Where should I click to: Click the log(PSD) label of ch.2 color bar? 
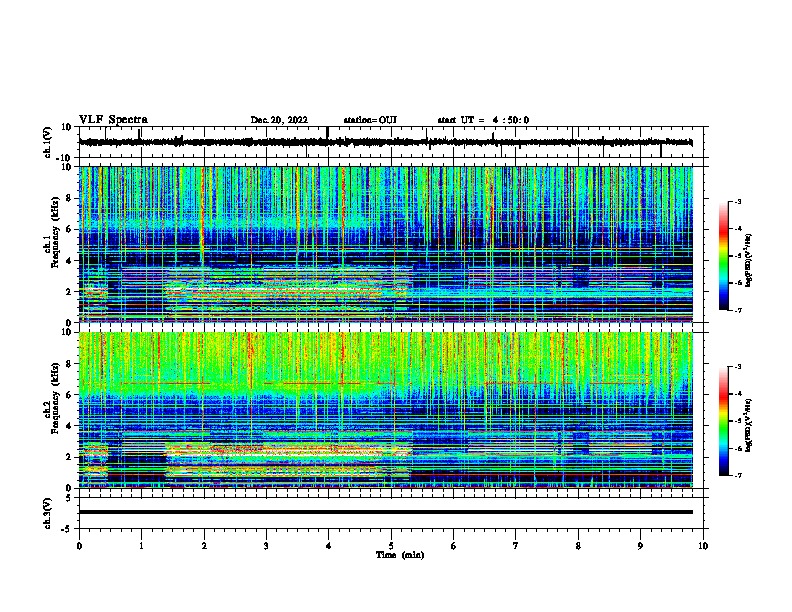pyautogui.click(x=748, y=425)
